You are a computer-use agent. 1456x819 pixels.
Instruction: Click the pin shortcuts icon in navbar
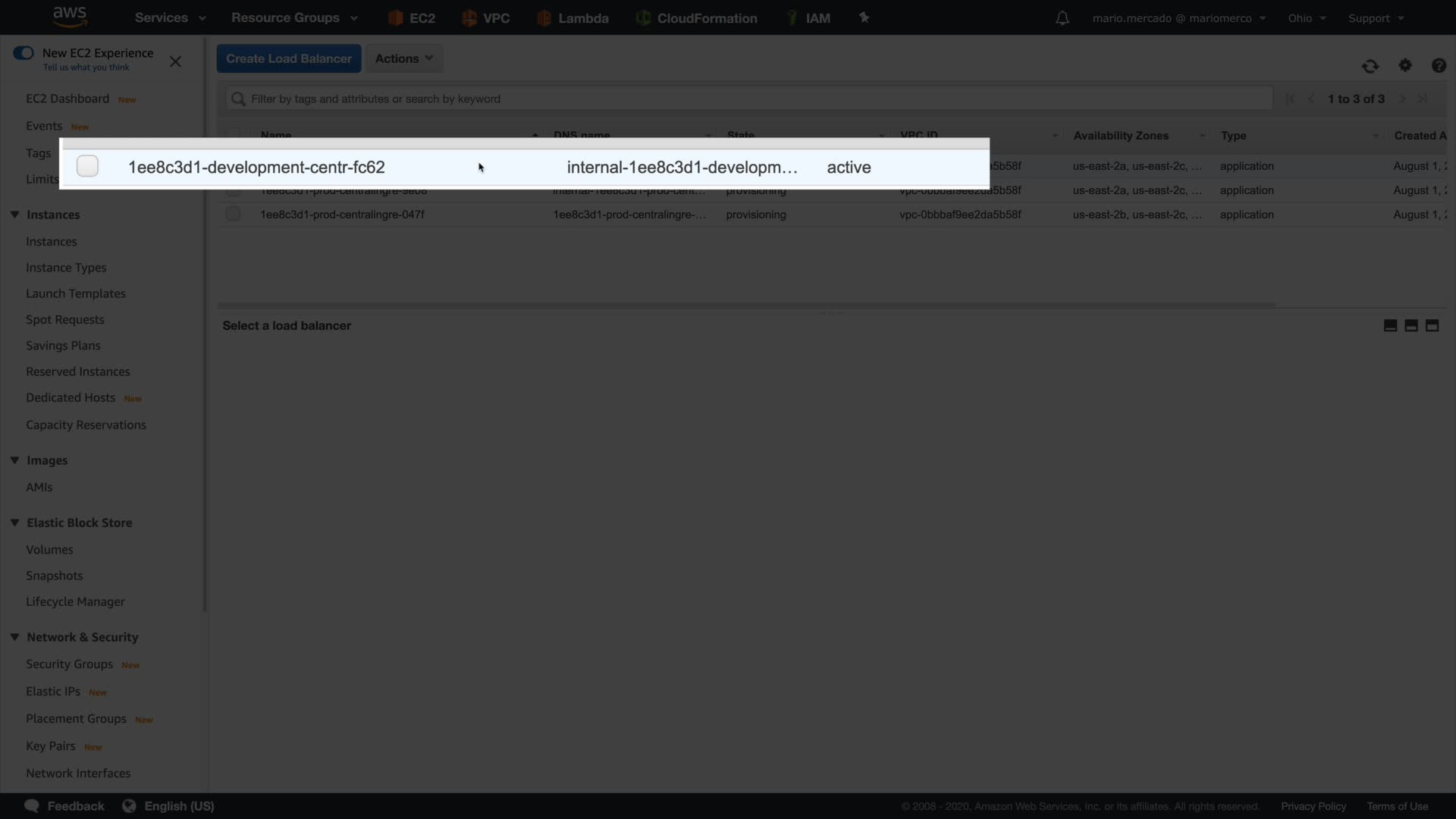click(864, 17)
